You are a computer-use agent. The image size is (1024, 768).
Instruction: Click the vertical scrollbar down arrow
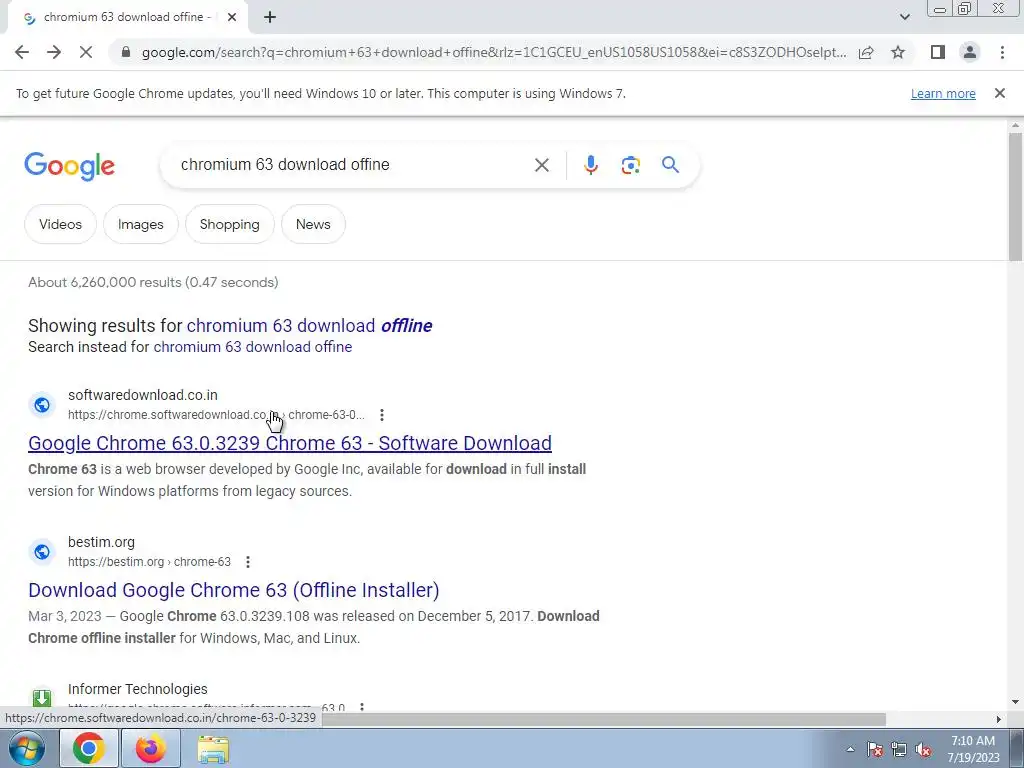1015,702
